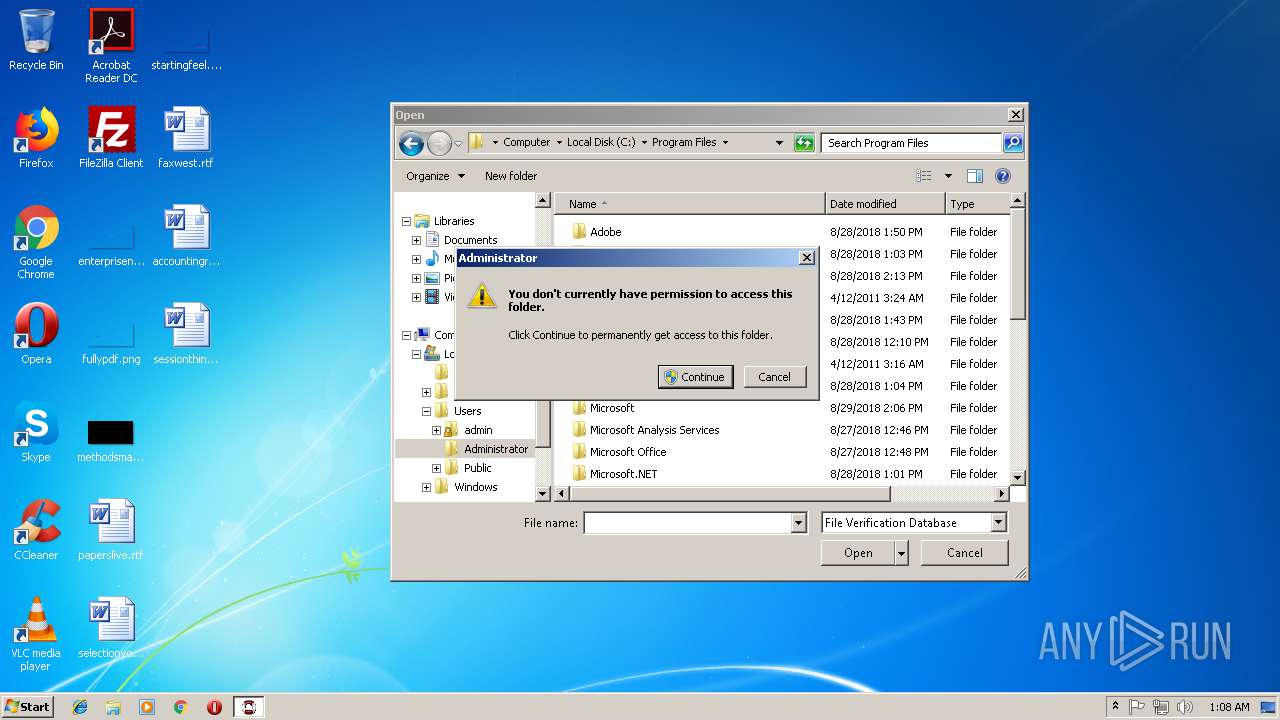Open Windows Media Player from the taskbar
Viewport: 1280px width, 720px height.
pyautogui.click(x=147, y=707)
